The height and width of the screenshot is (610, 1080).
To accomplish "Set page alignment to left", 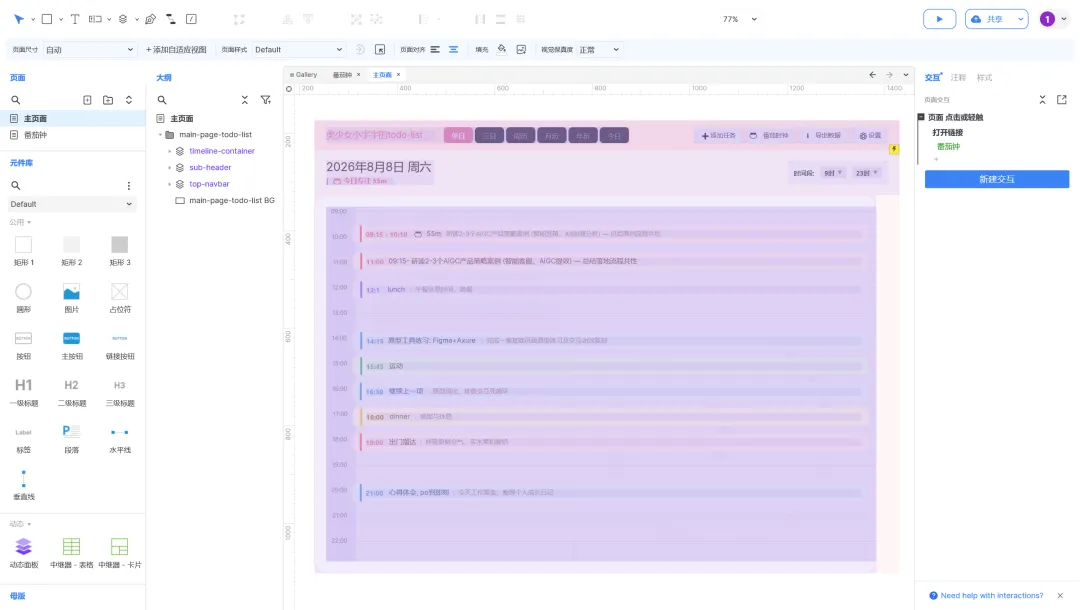I will coord(435,50).
